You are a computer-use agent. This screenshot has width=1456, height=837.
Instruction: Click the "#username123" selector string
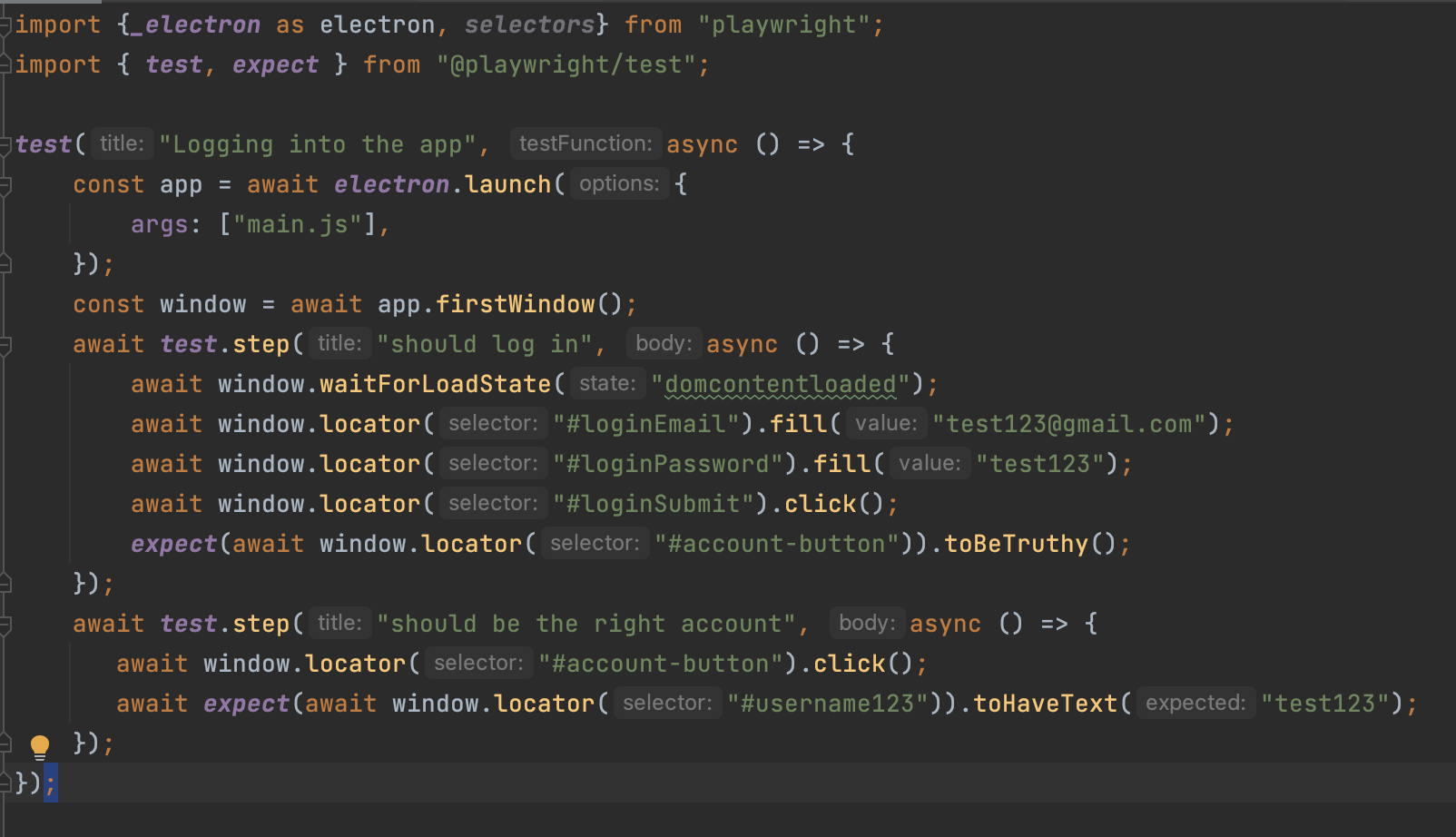click(828, 704)
